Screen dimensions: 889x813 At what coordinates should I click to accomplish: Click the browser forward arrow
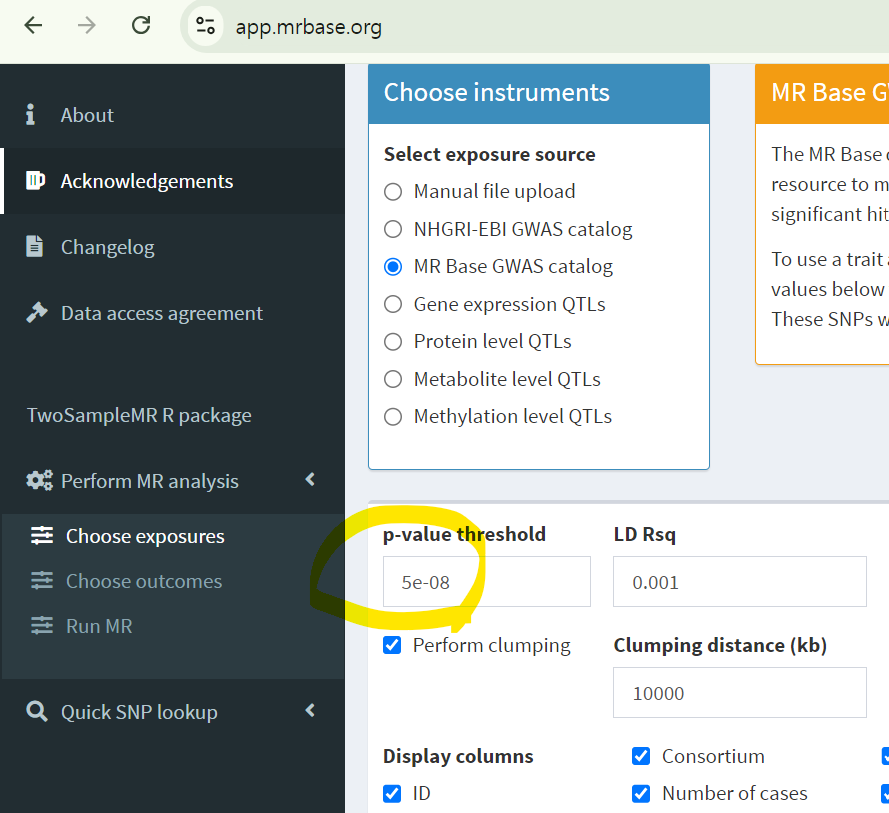(87, 26)
